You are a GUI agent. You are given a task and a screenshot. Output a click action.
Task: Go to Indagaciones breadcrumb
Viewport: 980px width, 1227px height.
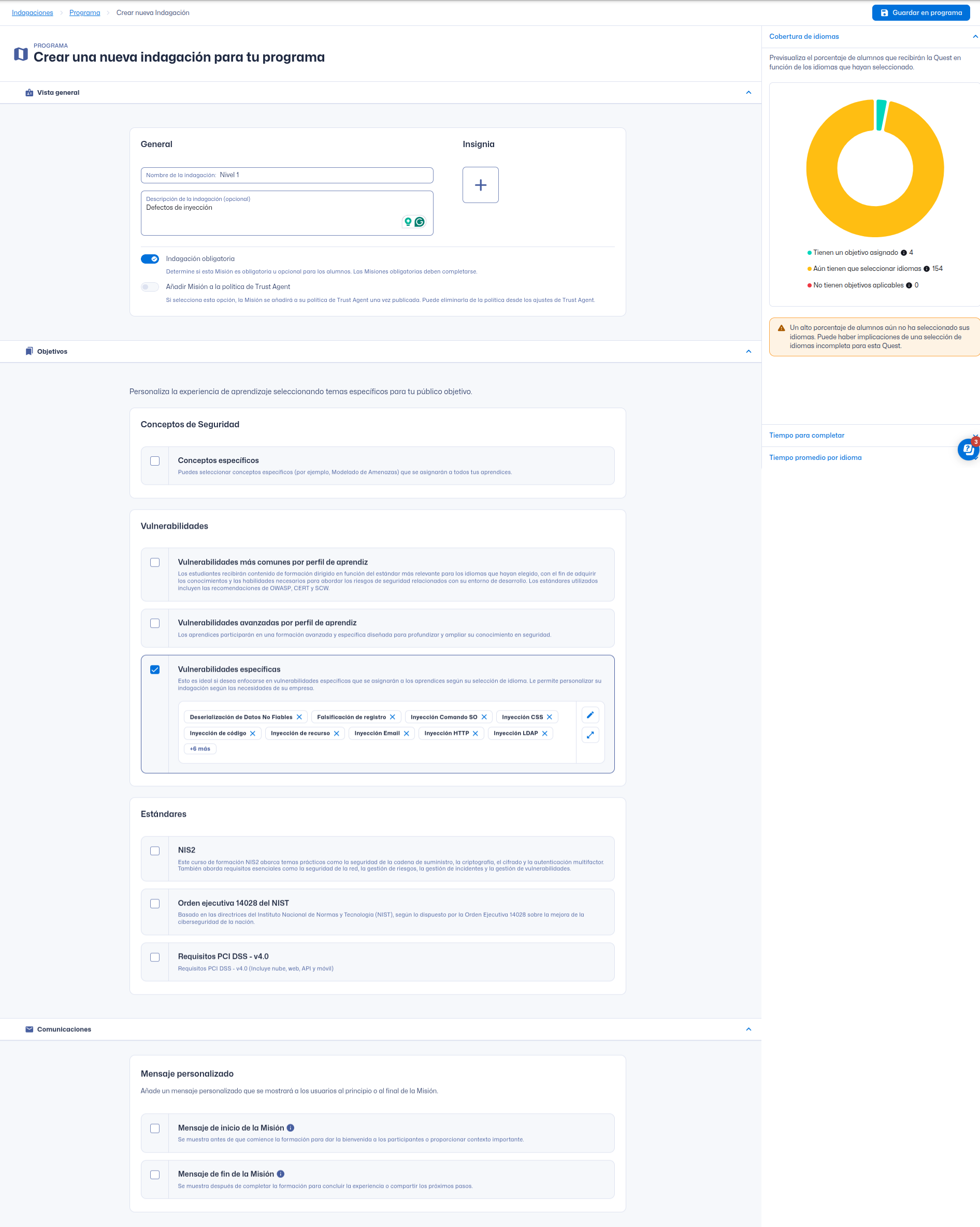pyautogui.click(x=33, y=12)
